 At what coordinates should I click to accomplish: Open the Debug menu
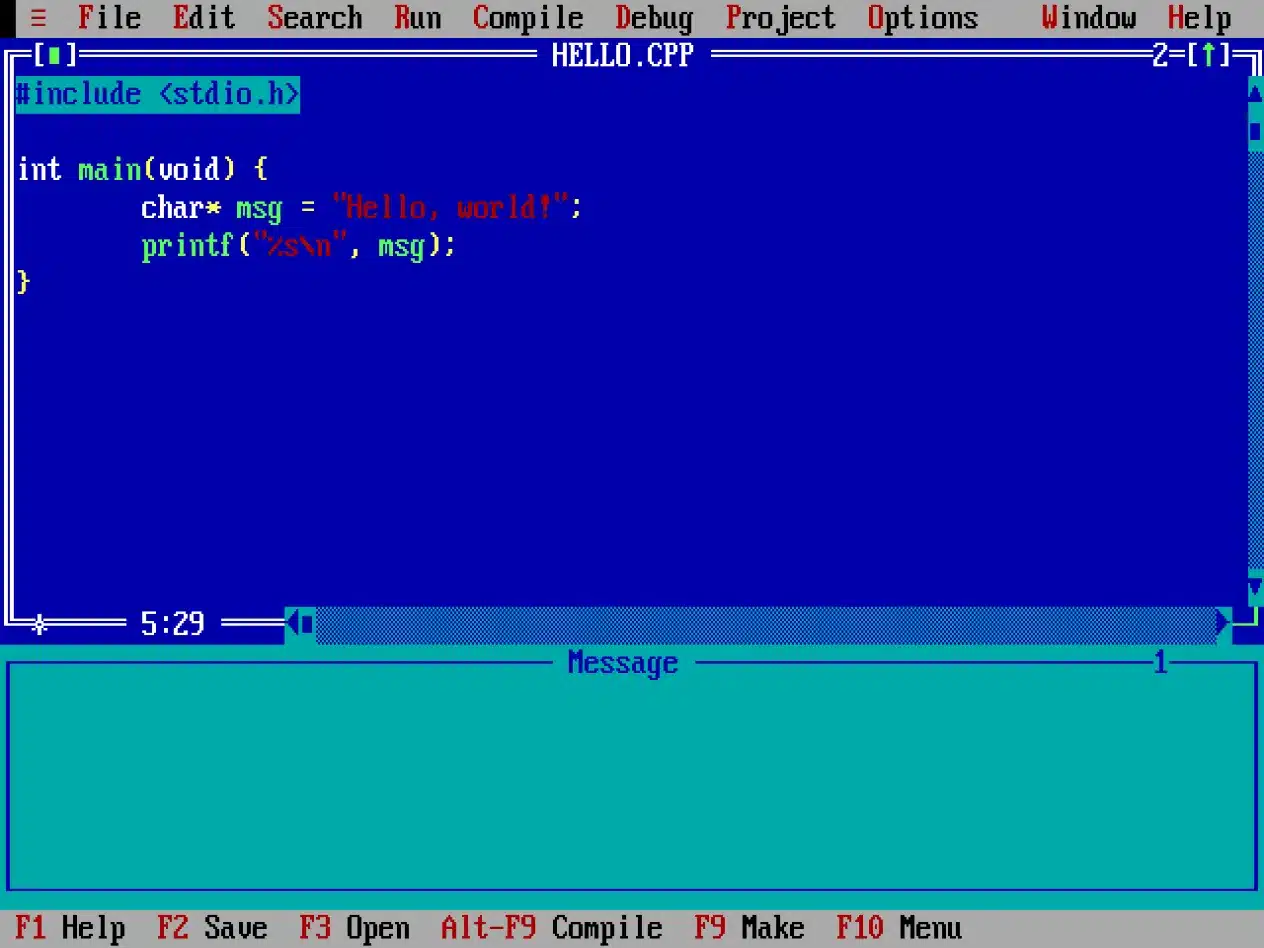[x=654, y=18]
